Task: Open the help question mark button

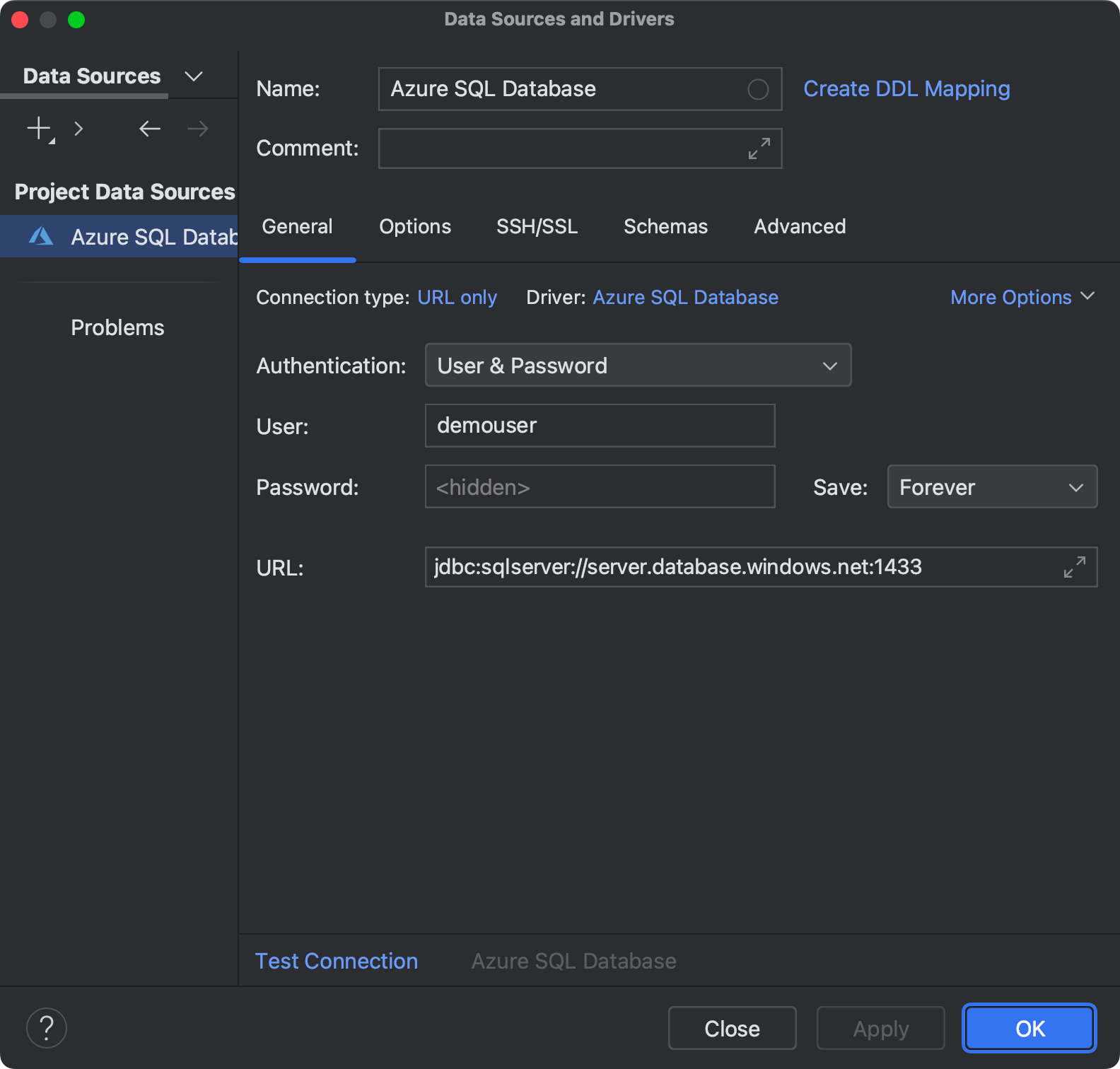Action: coord(47,1028)
